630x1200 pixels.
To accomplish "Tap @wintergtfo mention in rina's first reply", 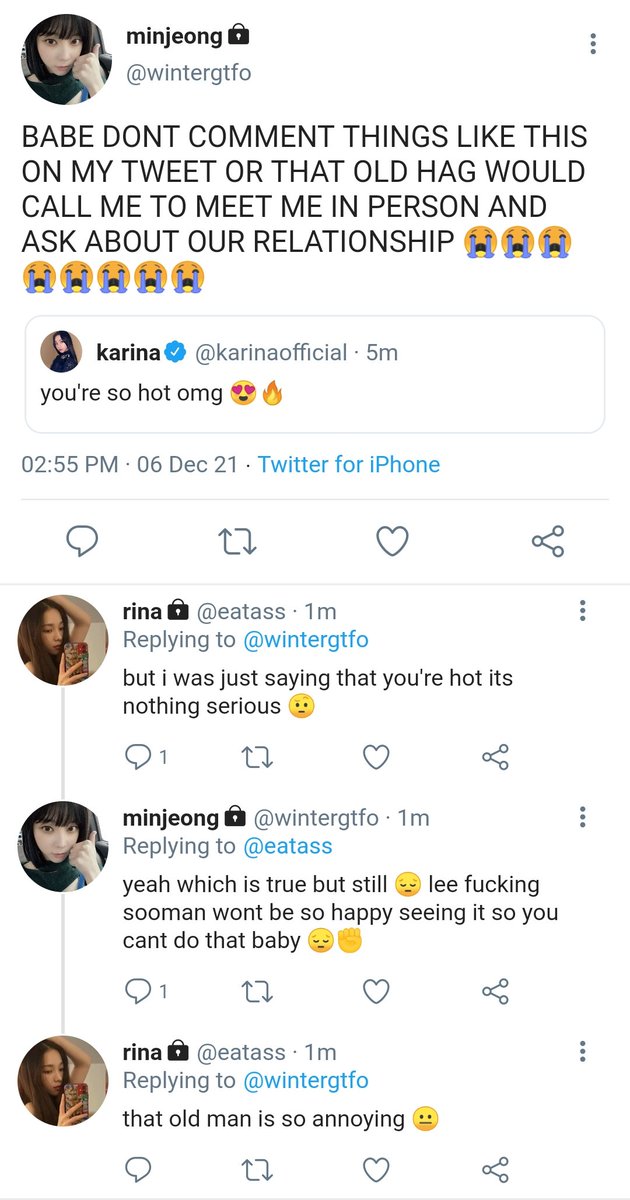I will [305, 640].
